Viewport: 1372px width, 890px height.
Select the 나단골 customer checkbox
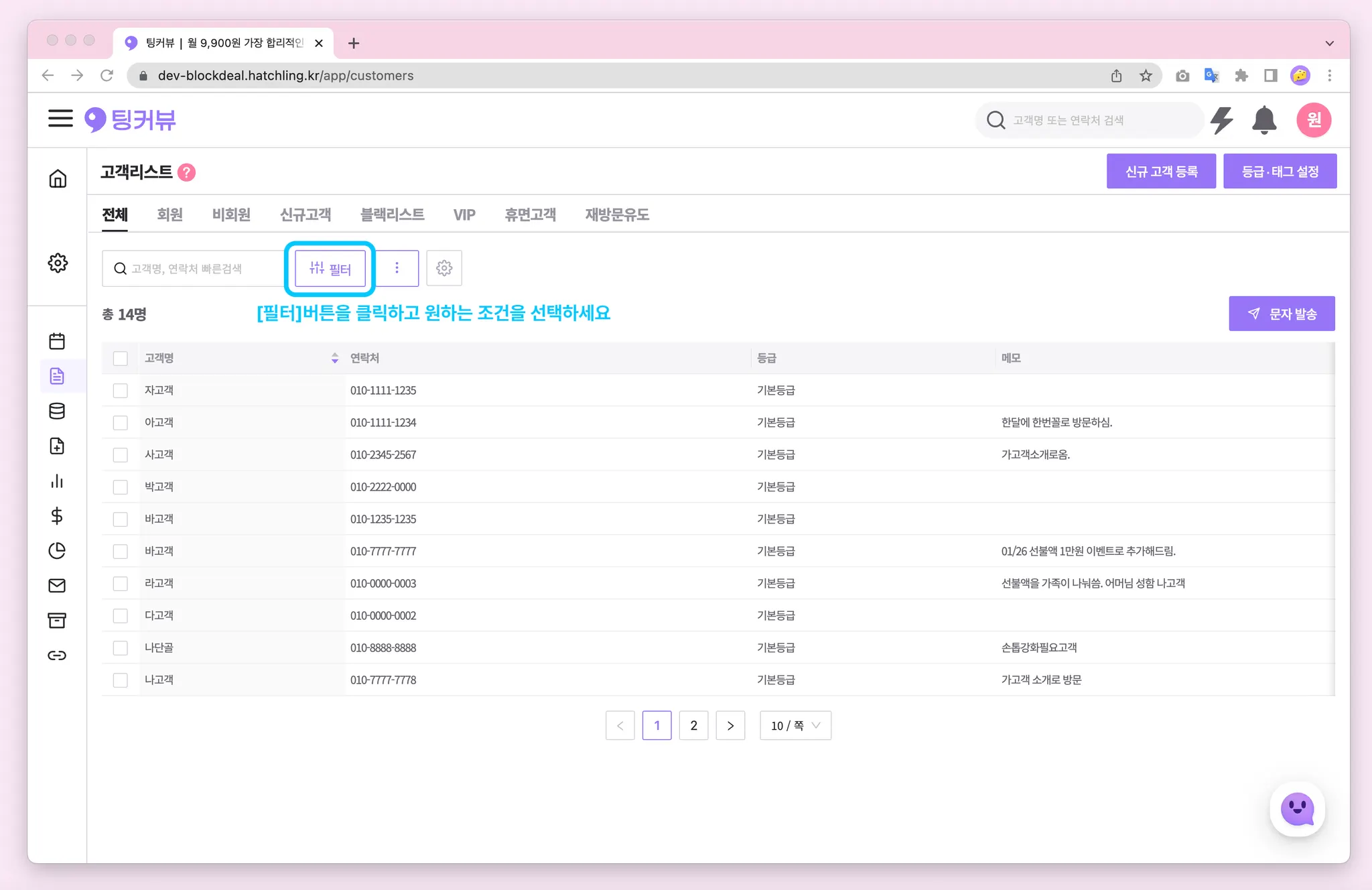point(121,648)
